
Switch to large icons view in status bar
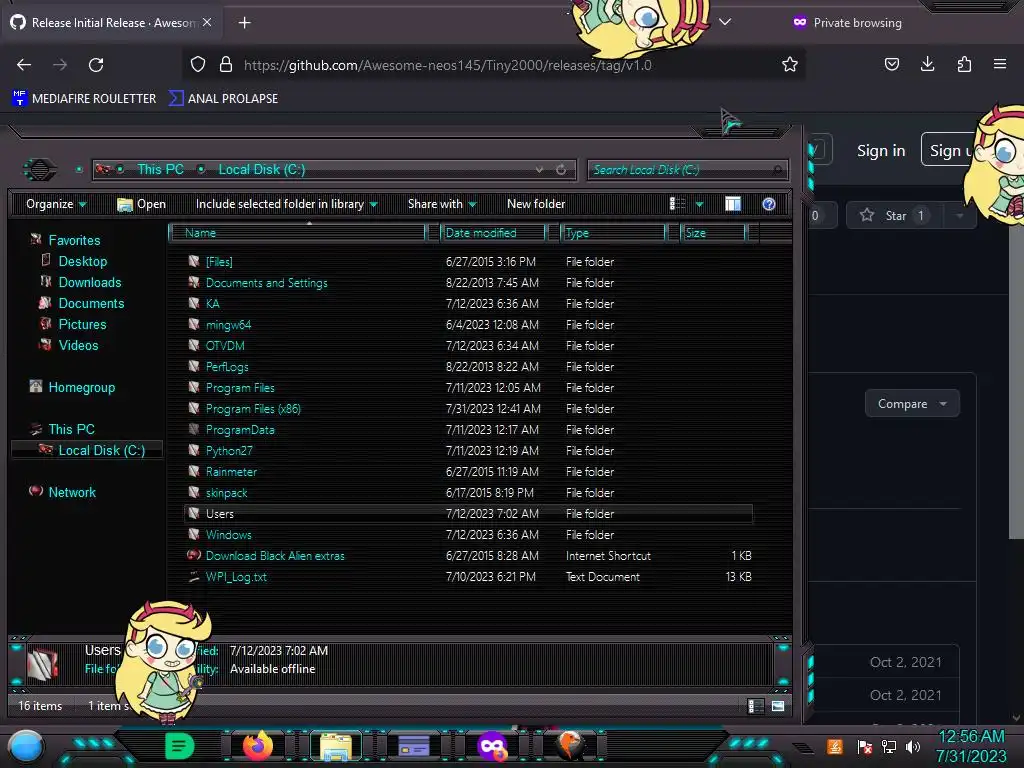pos(778,706)
